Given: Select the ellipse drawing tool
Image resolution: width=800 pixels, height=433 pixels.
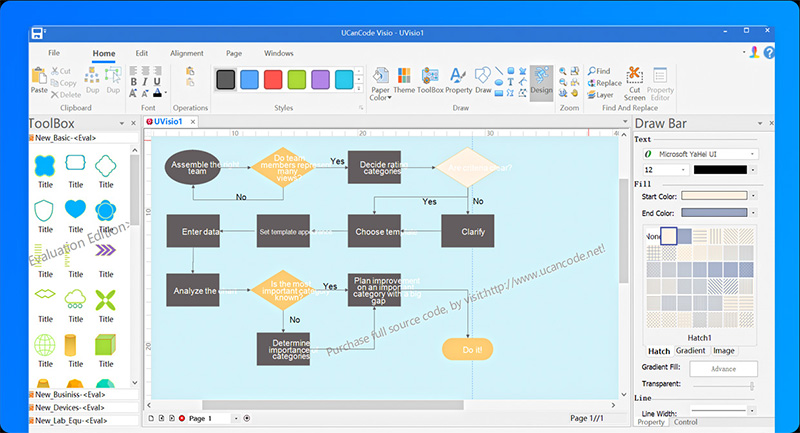Looking at the screenshot, I should [x=498, y=82].
